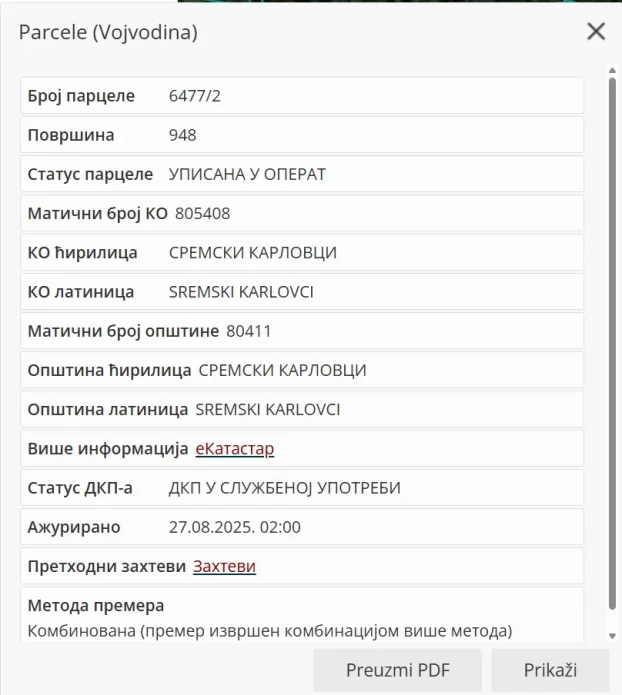This screenshot has width=622, height=695.
Task: Close the Parcele (Vojvodina) dialog
Action: [596, 32]
